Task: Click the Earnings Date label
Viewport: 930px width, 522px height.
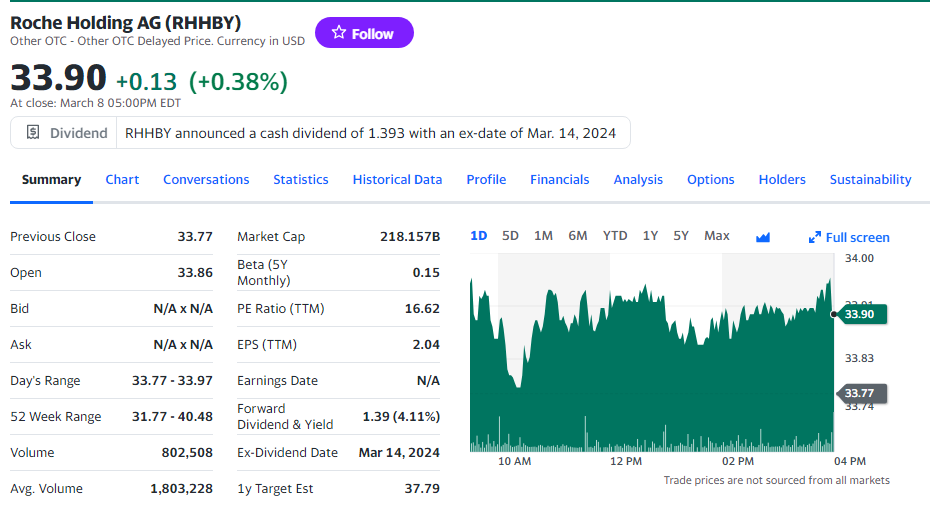Action: (278, 381)
